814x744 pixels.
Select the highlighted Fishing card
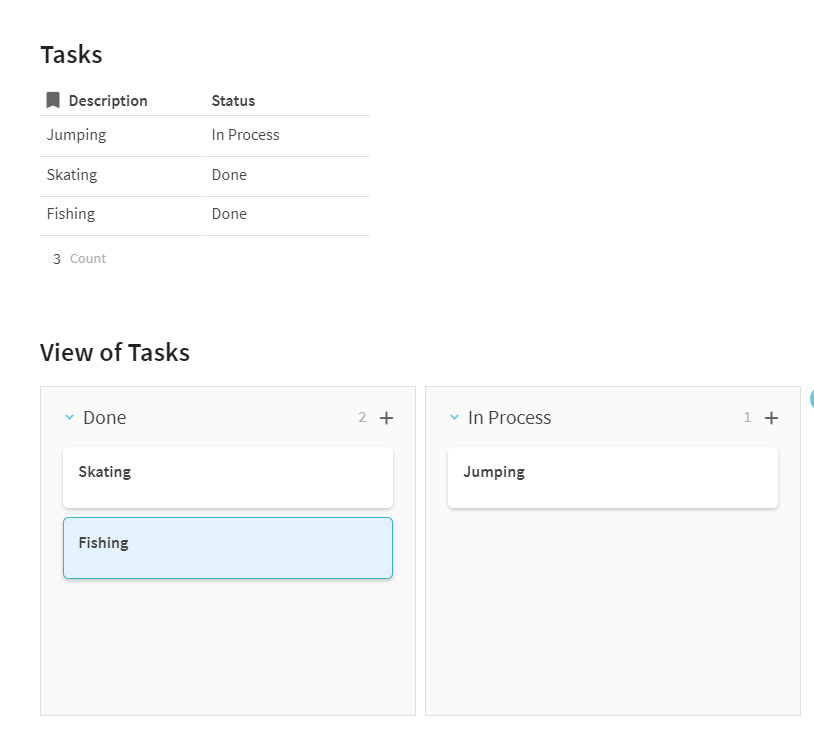pos(227,548)
